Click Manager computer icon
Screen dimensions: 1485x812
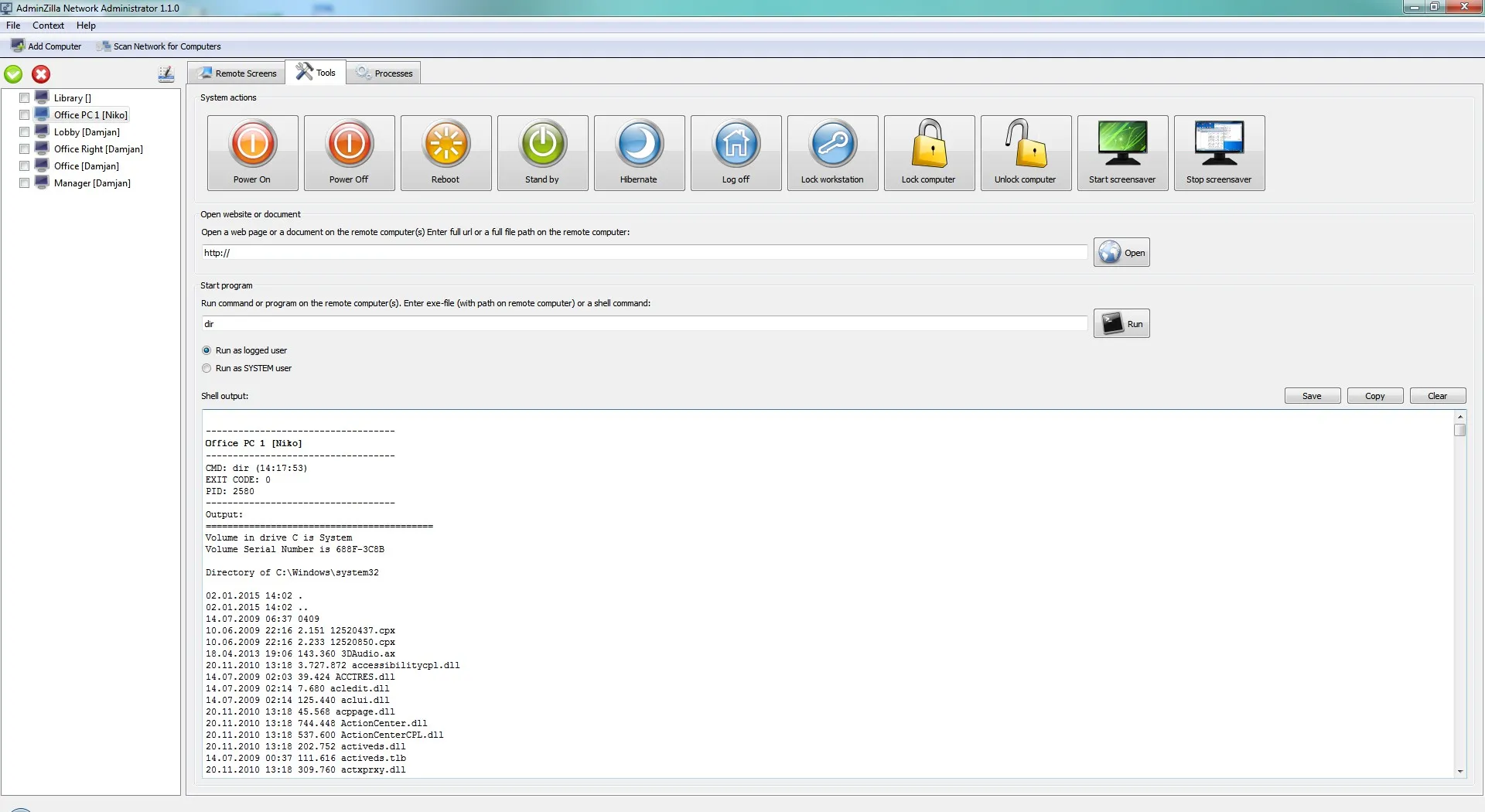(x=42, y=183)
